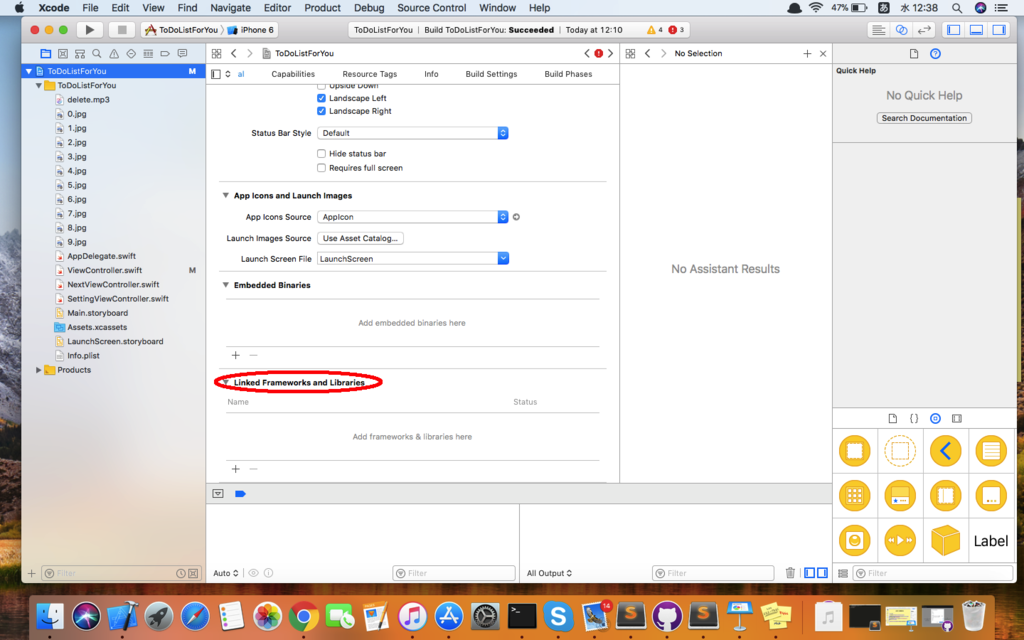The height and width of the screenshot is (640, 1024).
Task: Switch to the Capabilities tab
Action: 293,74
